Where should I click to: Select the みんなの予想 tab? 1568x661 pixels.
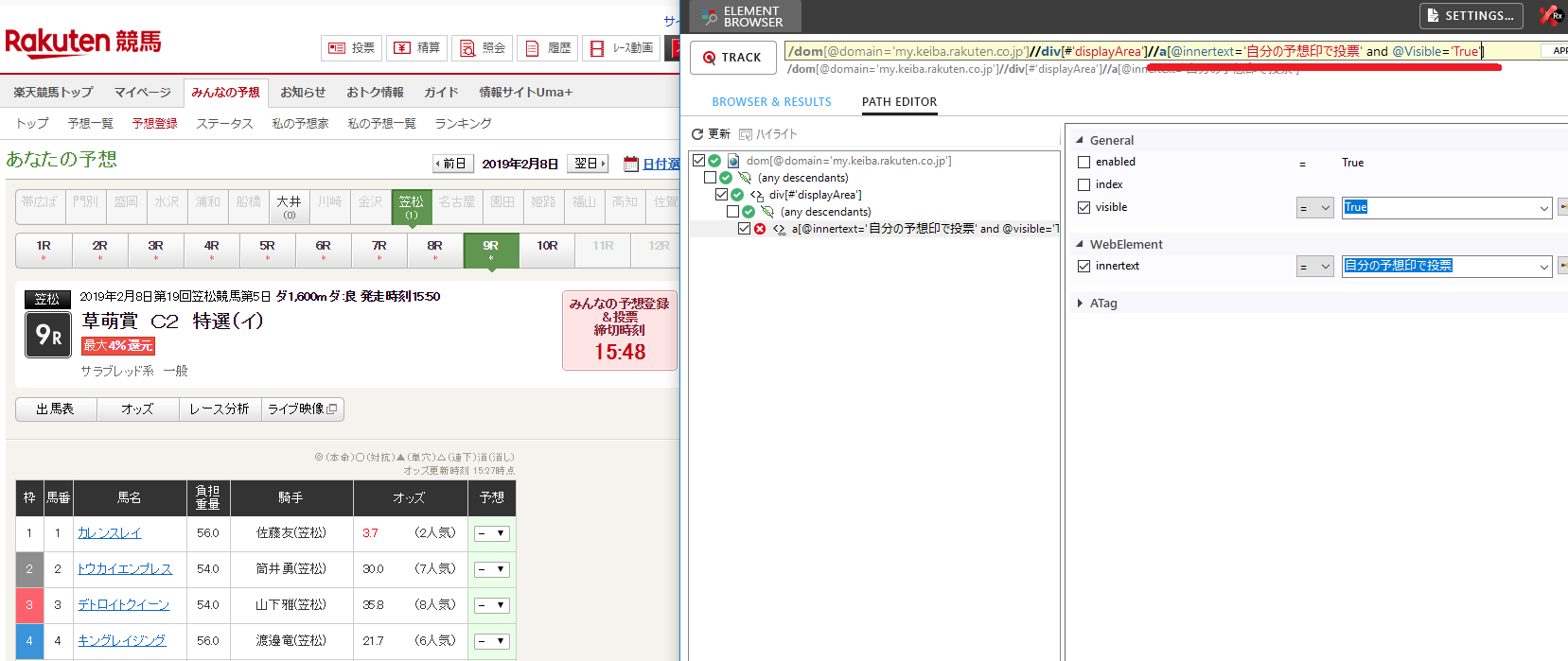coord(225,93)
